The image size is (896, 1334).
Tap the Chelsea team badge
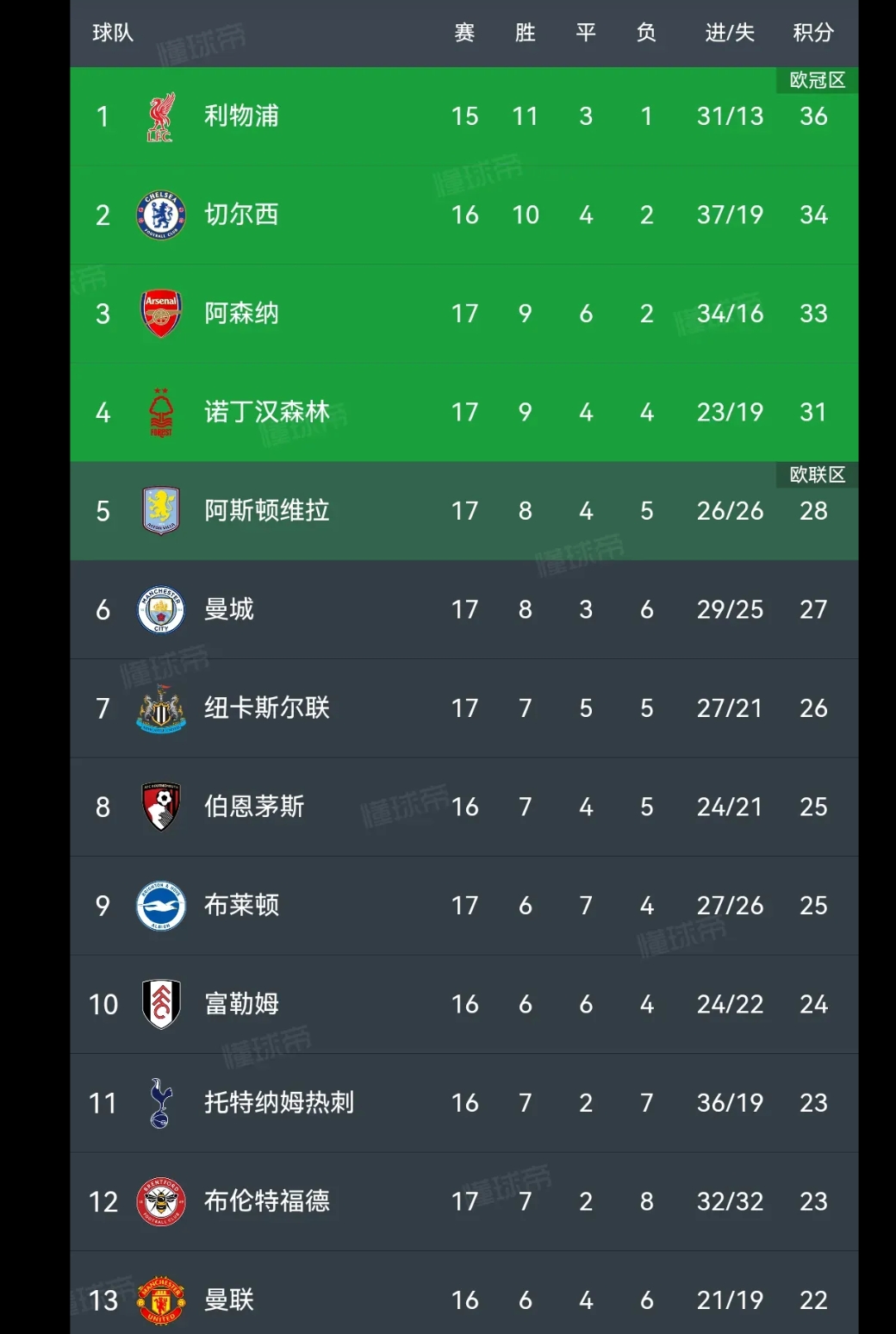pyautogui.click(x=161, y=215)
